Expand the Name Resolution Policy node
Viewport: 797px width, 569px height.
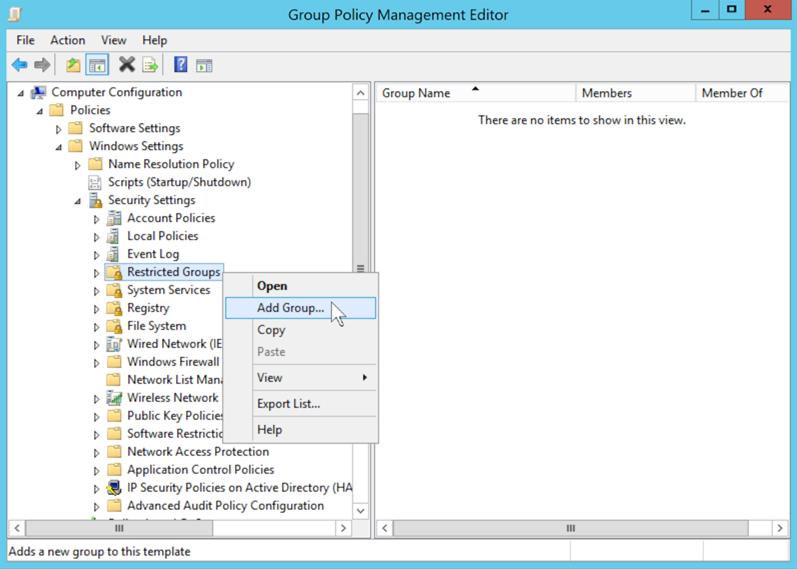[78, 165]
